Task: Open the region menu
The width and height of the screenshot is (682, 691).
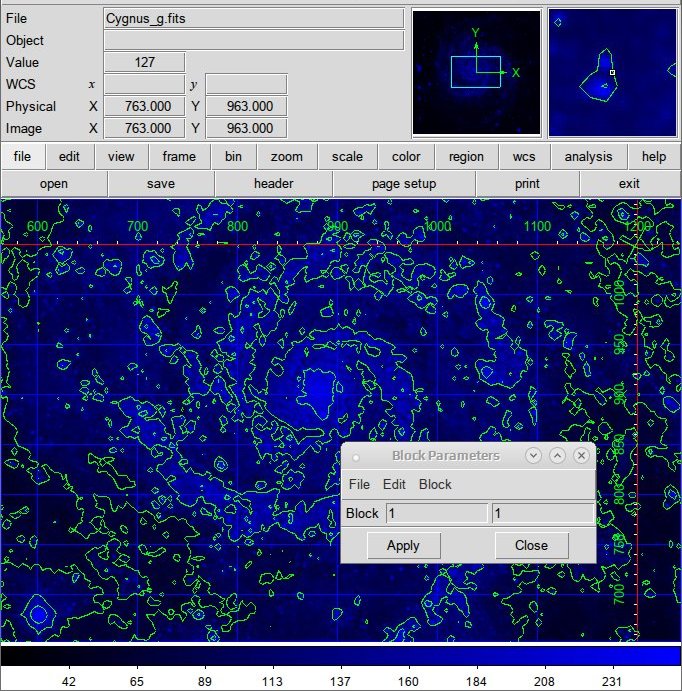Action: pyautogui.click(x=466, y=156)
